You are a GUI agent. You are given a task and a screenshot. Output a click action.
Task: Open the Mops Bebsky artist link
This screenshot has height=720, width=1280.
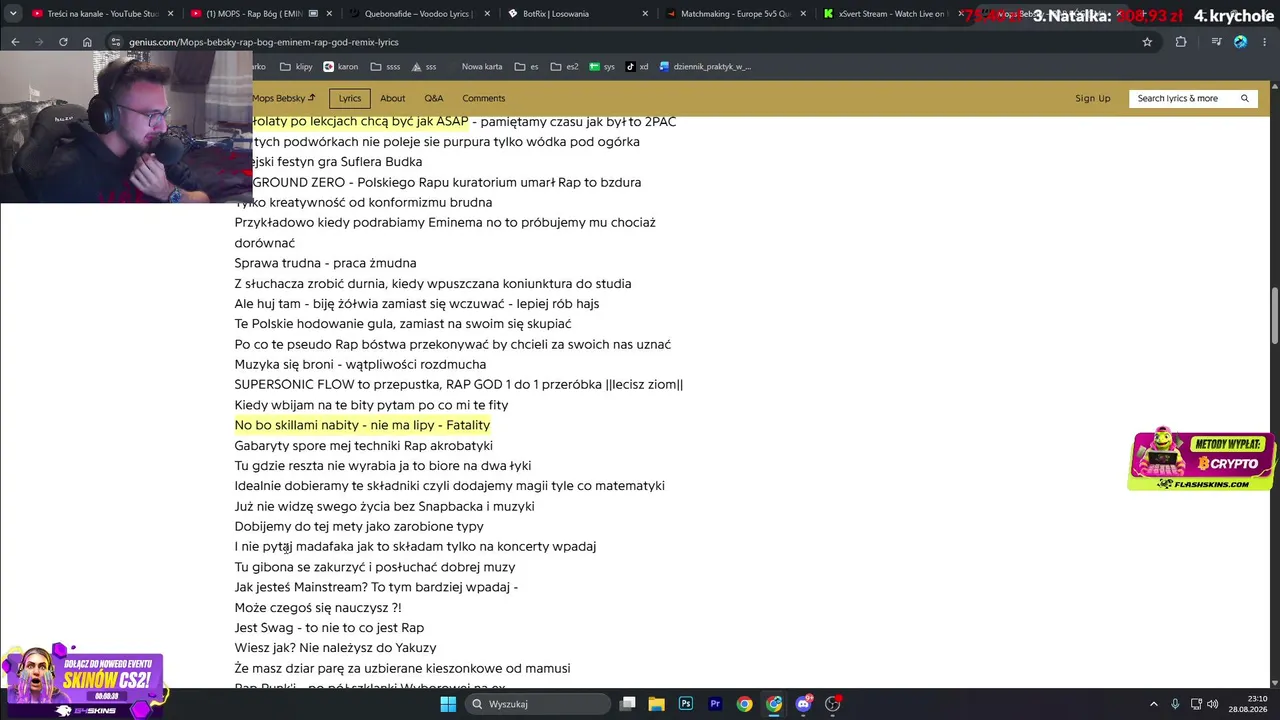point(283,98)
